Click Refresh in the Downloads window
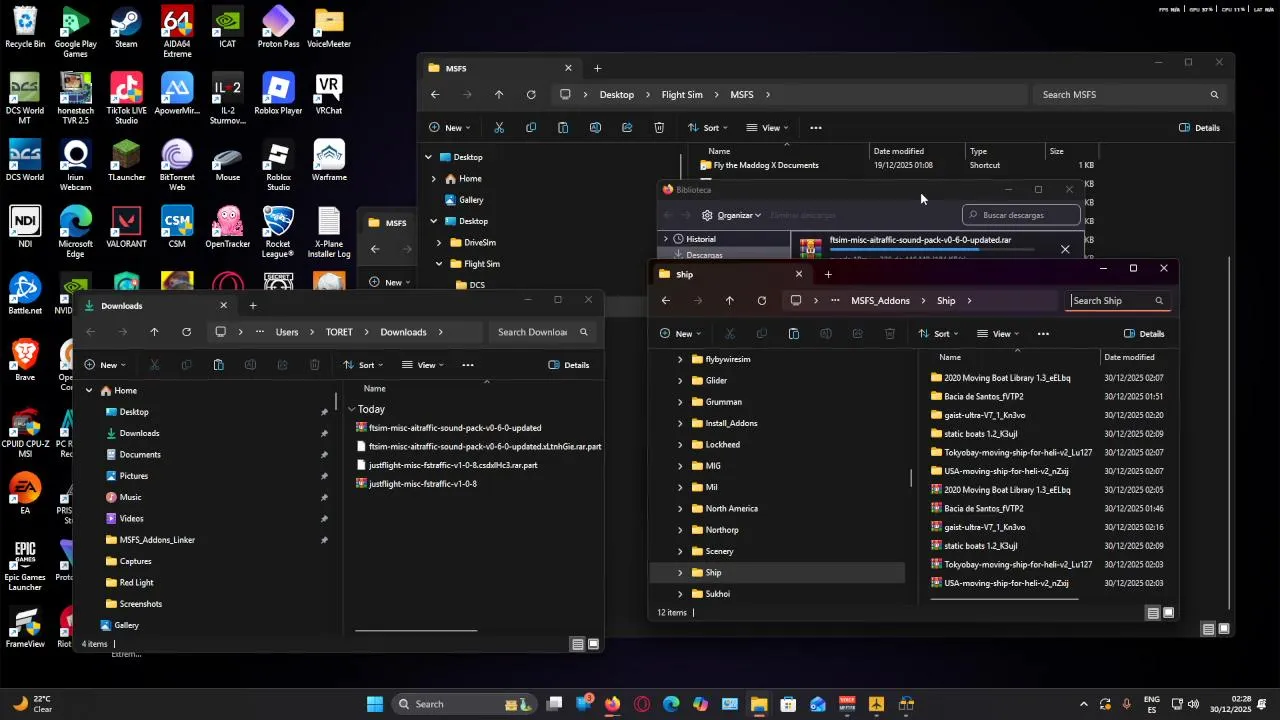The image size is (1280, 720). click(186, 332)
